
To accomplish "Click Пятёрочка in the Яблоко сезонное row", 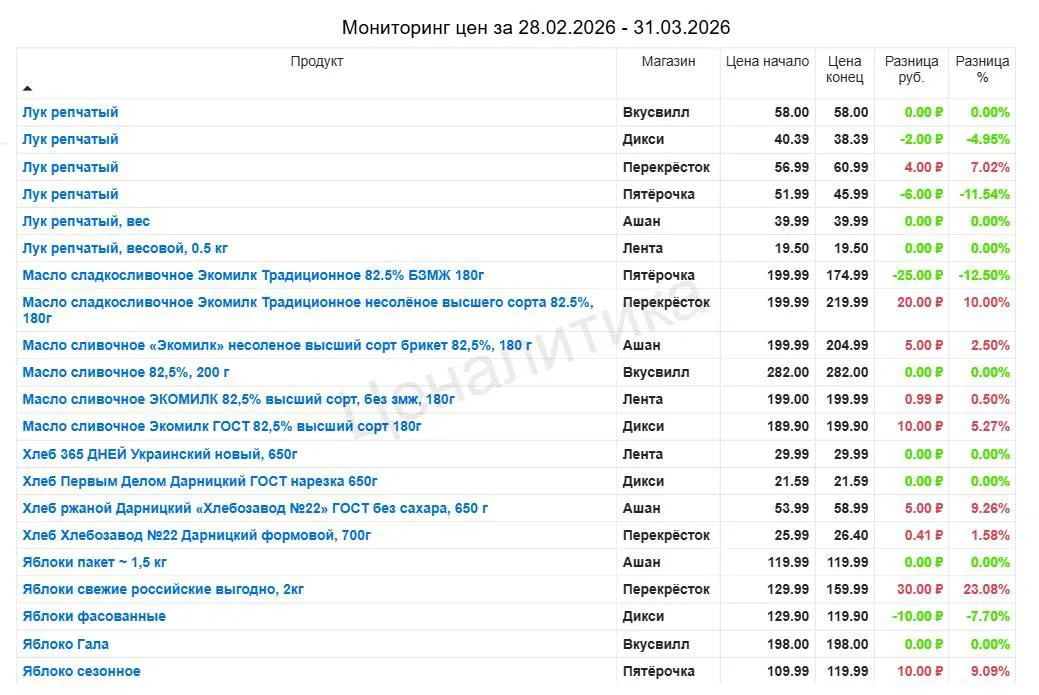I will pos(659,672).
